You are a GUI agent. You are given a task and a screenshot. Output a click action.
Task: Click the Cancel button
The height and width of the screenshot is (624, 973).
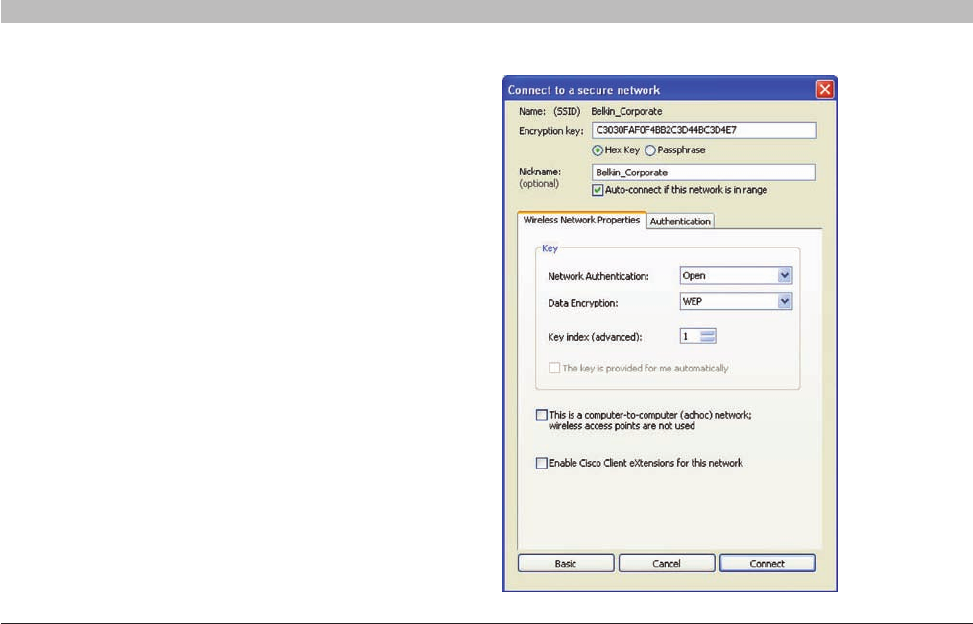click(x=666, y=563)
